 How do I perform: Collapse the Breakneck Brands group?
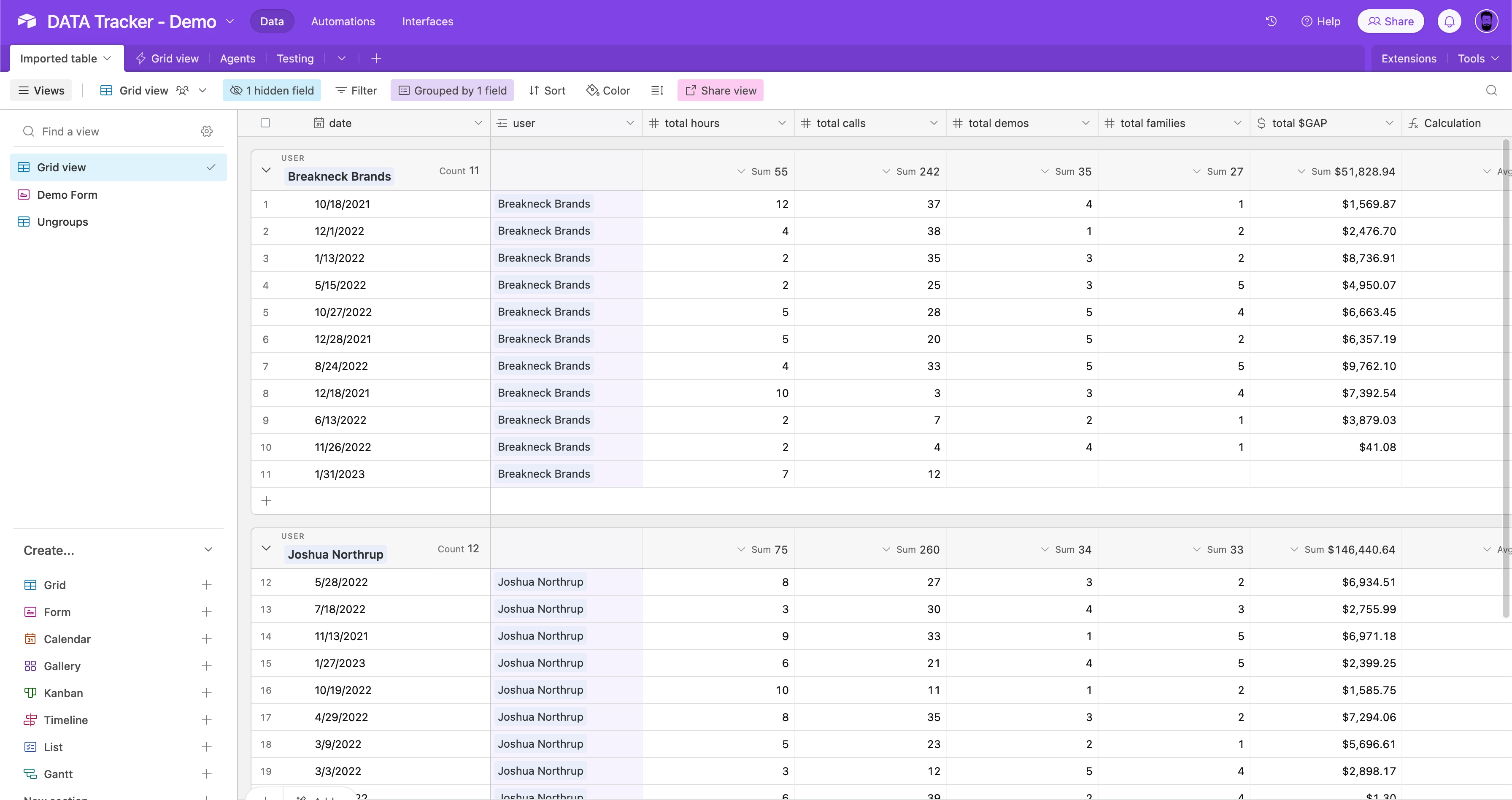(266, 170)
